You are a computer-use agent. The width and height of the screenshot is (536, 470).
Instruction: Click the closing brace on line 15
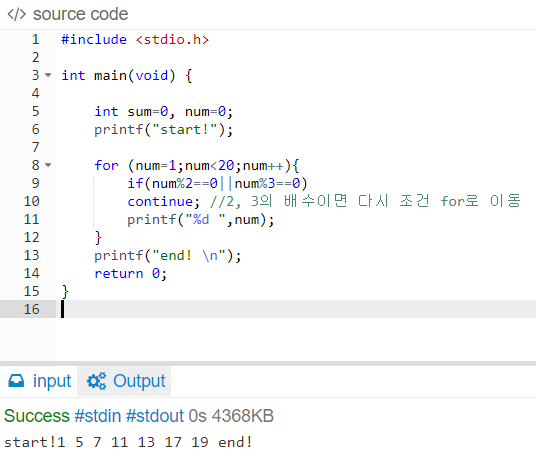click(65, 292)
